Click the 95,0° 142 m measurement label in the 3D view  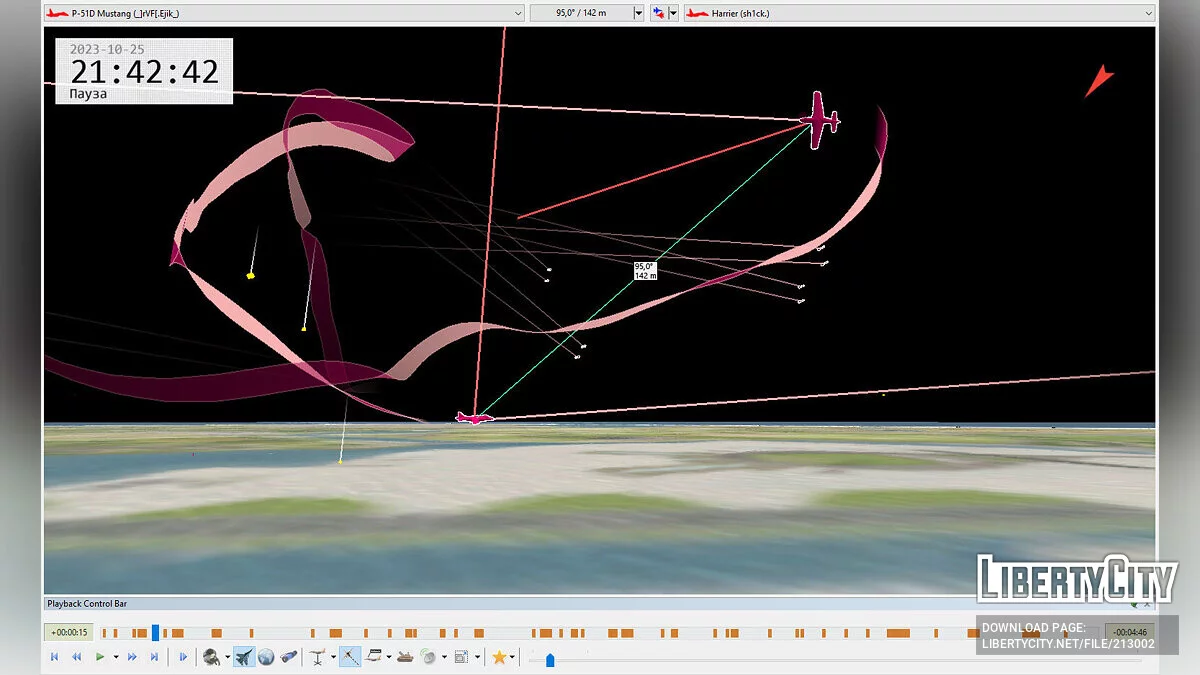point(645,271)
